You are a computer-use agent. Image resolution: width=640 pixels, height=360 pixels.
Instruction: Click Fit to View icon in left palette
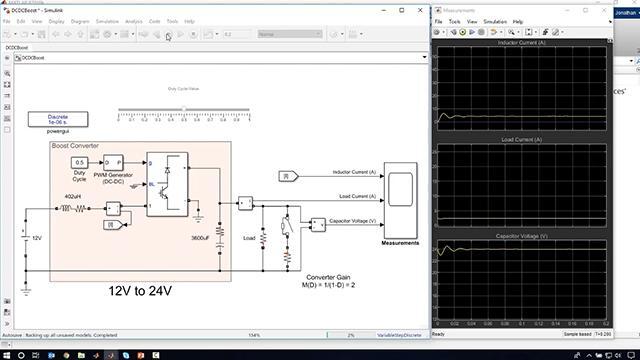tap(7, 85)
